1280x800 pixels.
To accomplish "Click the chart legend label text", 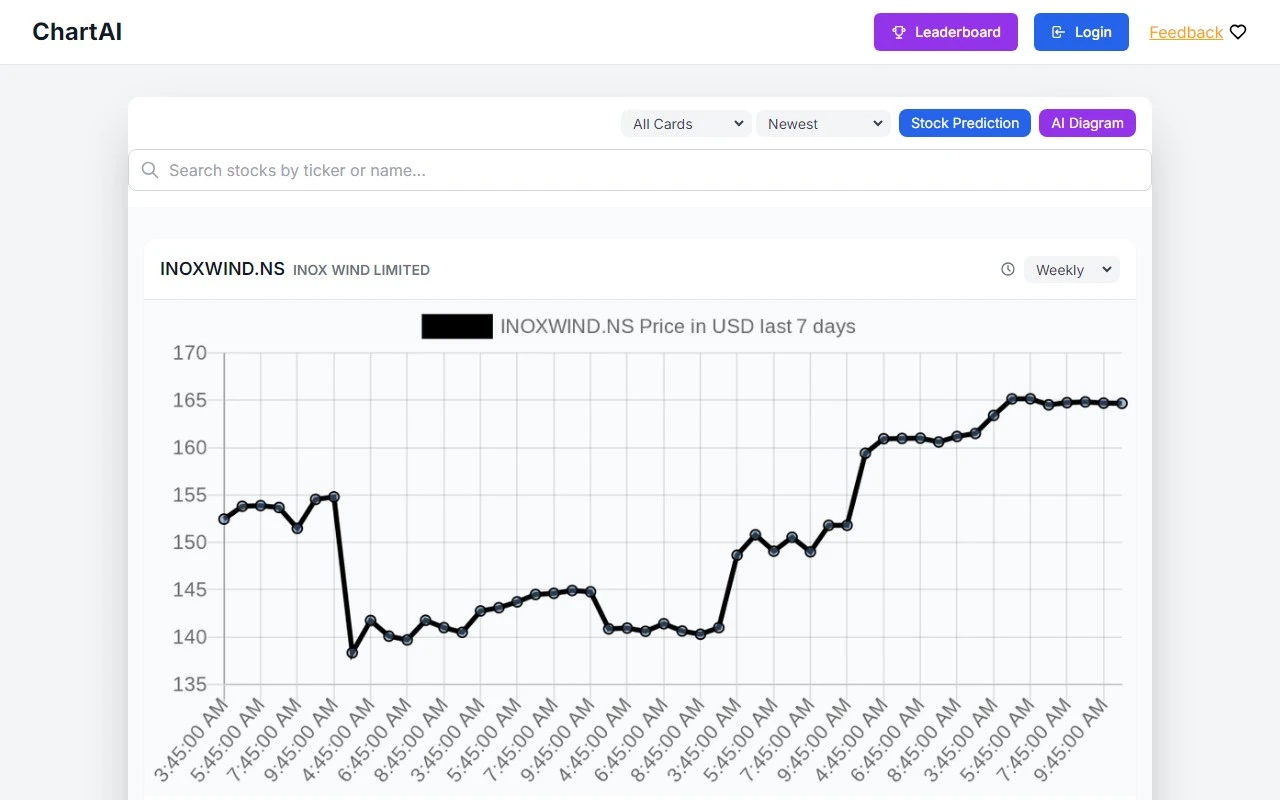I will [678, 327].
